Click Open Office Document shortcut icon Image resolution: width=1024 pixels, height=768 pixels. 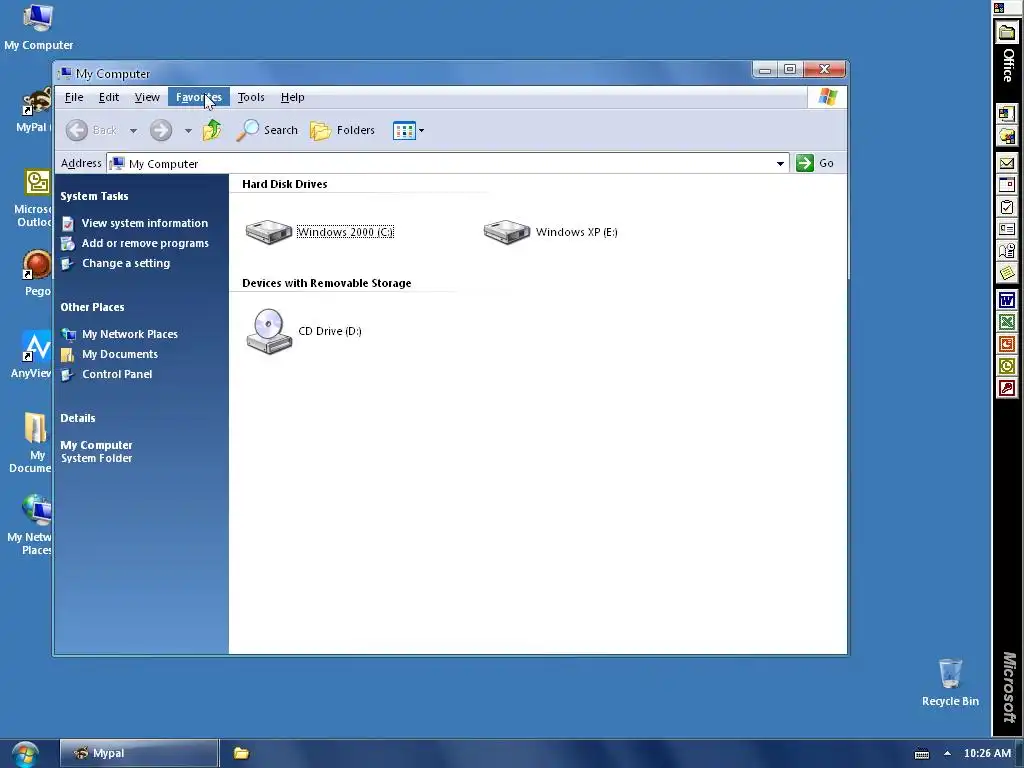coord(1007,136)
